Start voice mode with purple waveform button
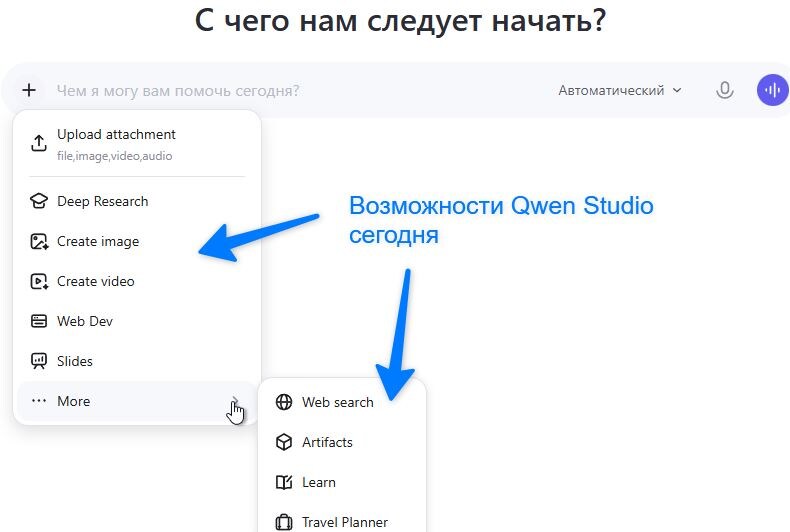Screen dimensions: 790x532 pos(772,90)
